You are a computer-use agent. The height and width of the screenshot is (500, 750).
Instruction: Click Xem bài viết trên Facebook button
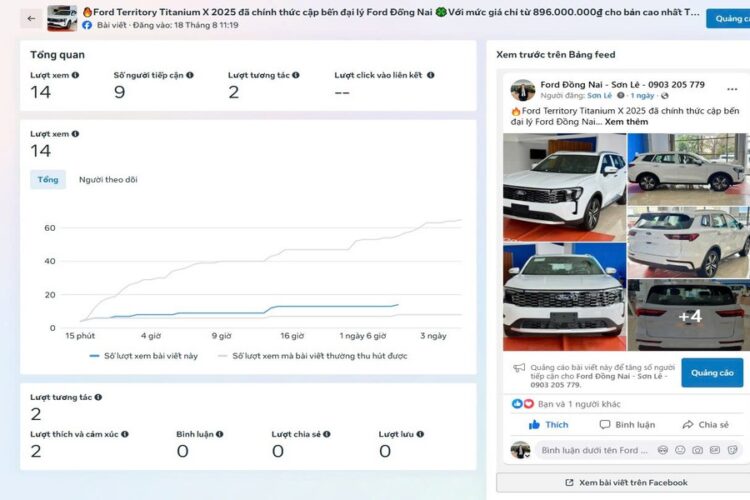(x=626, y=483)
